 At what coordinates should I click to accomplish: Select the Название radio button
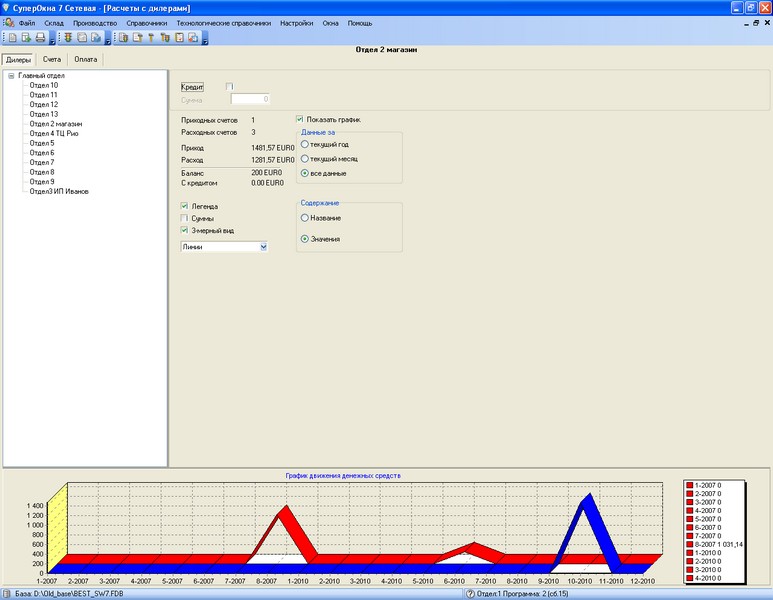(x=305, y=218)
